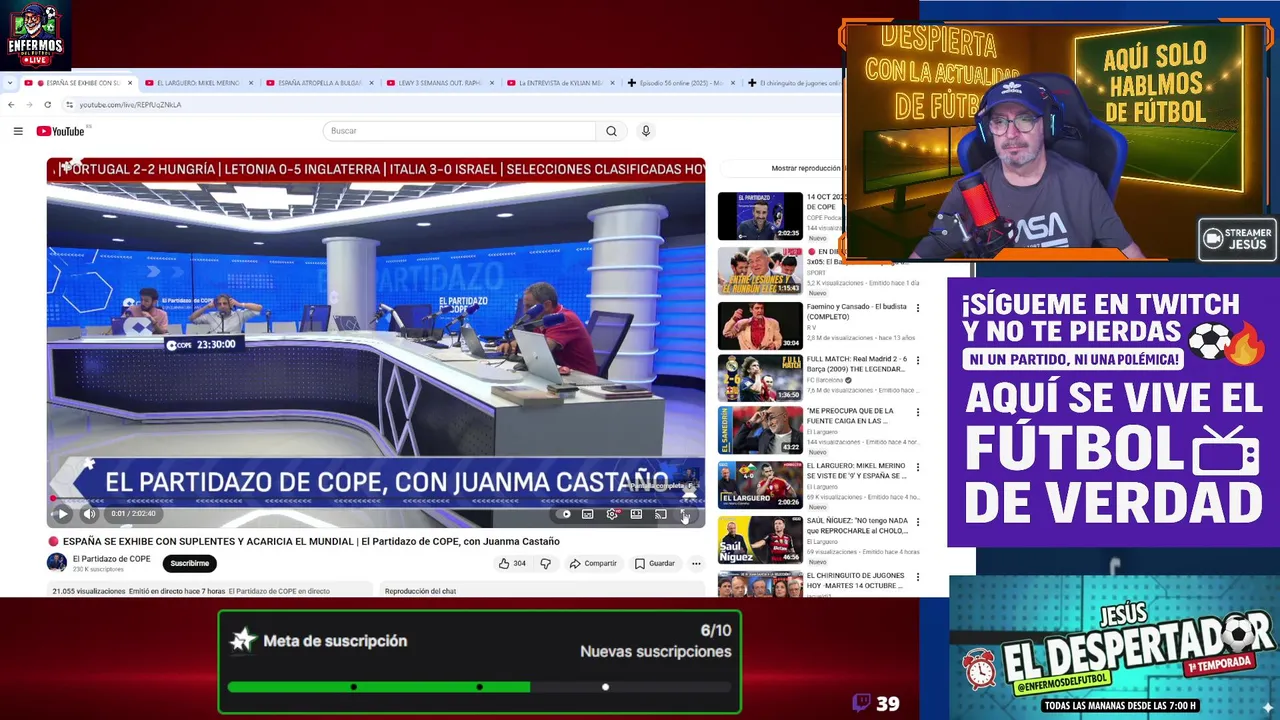Switch to ESPAÑA ATROPELLA A BULGARIA tab
The image size is (1280, 720).
point(319,83)
